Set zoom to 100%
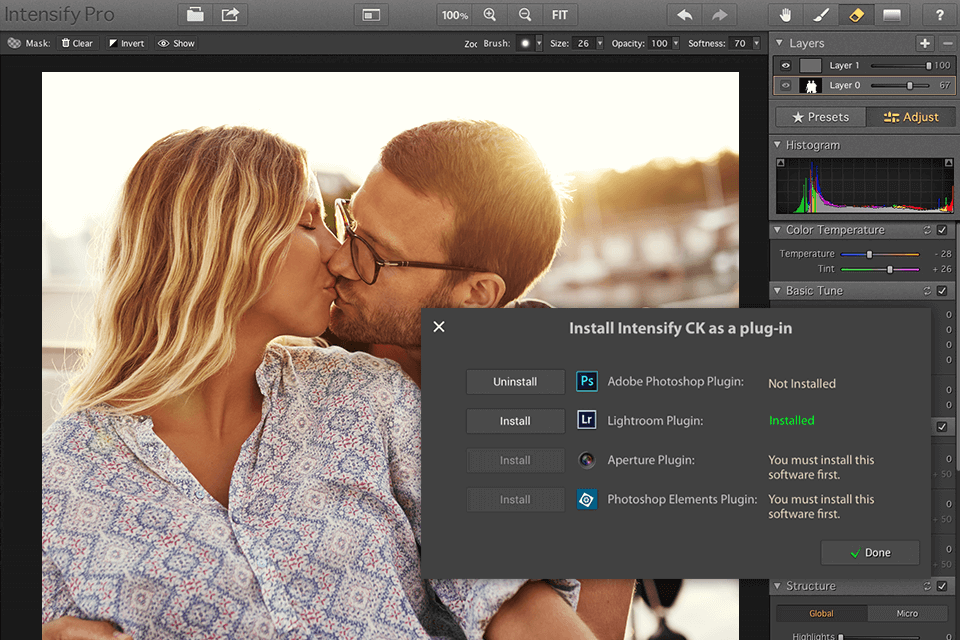The height and width of the screenshot is (640, 960). (454, 15)
